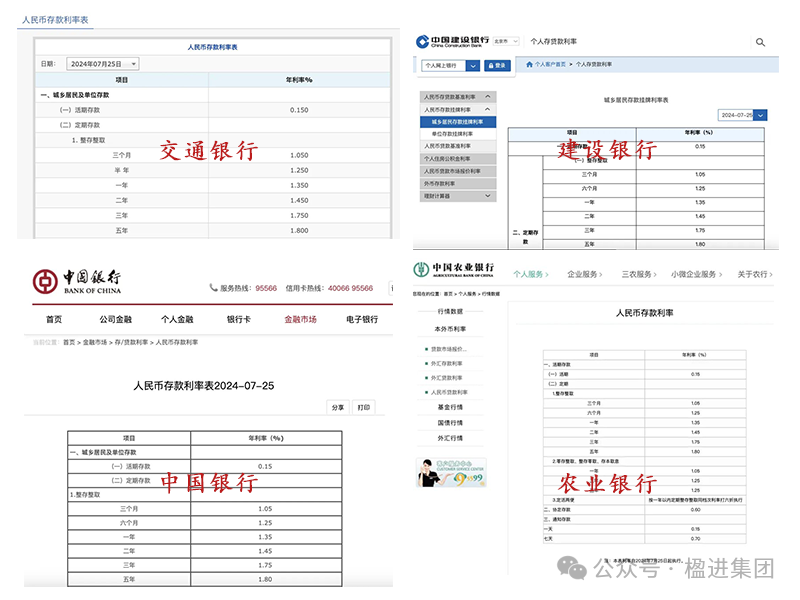This screenshot has width=800, height=600.
Task: Click 金融市场 breadcrumb link on Bank of China
Action: pos(95,342)
